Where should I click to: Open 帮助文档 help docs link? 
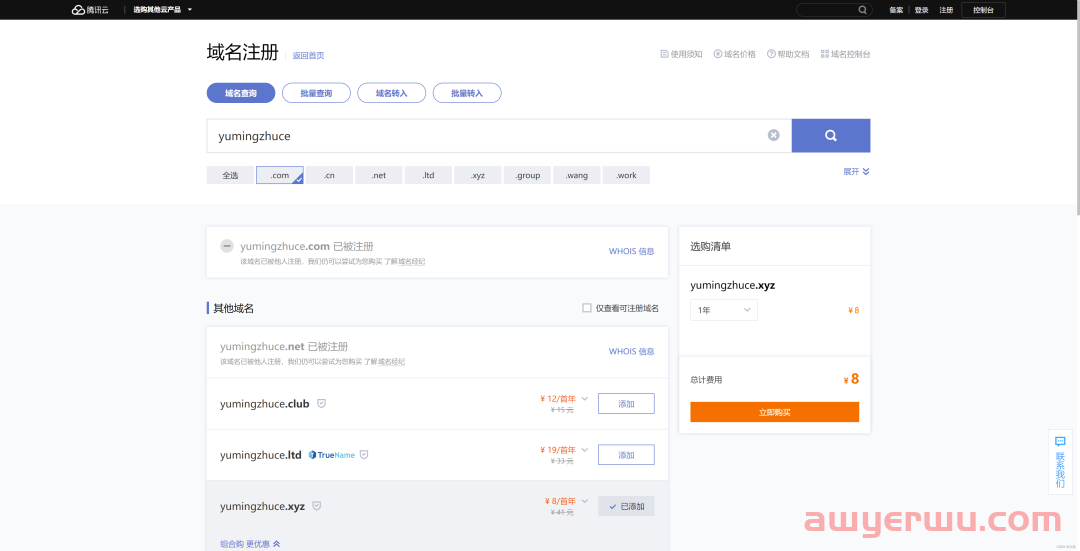click(788, 54)
